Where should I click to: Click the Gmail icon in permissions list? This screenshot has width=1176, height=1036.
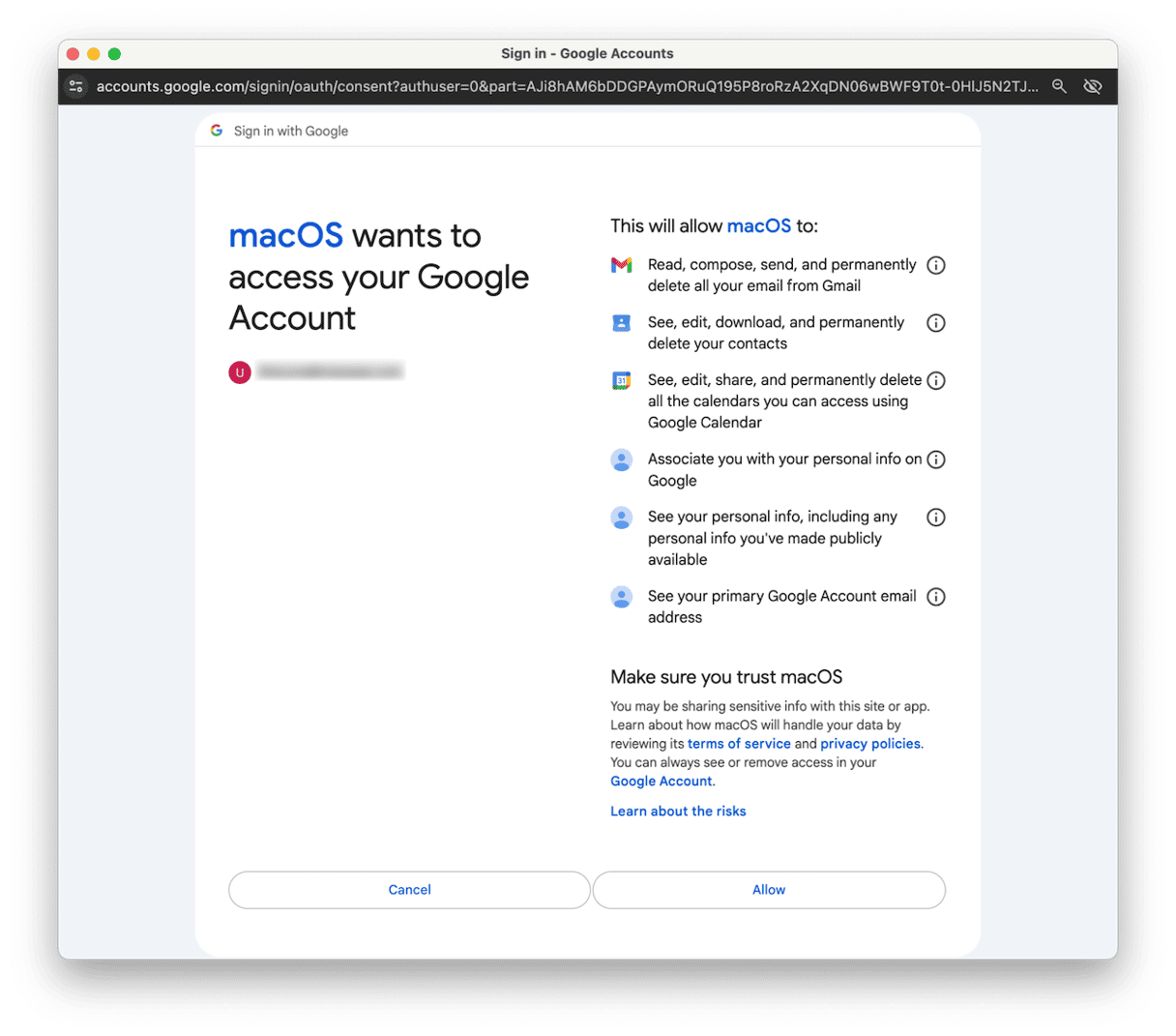click(621, 265)
